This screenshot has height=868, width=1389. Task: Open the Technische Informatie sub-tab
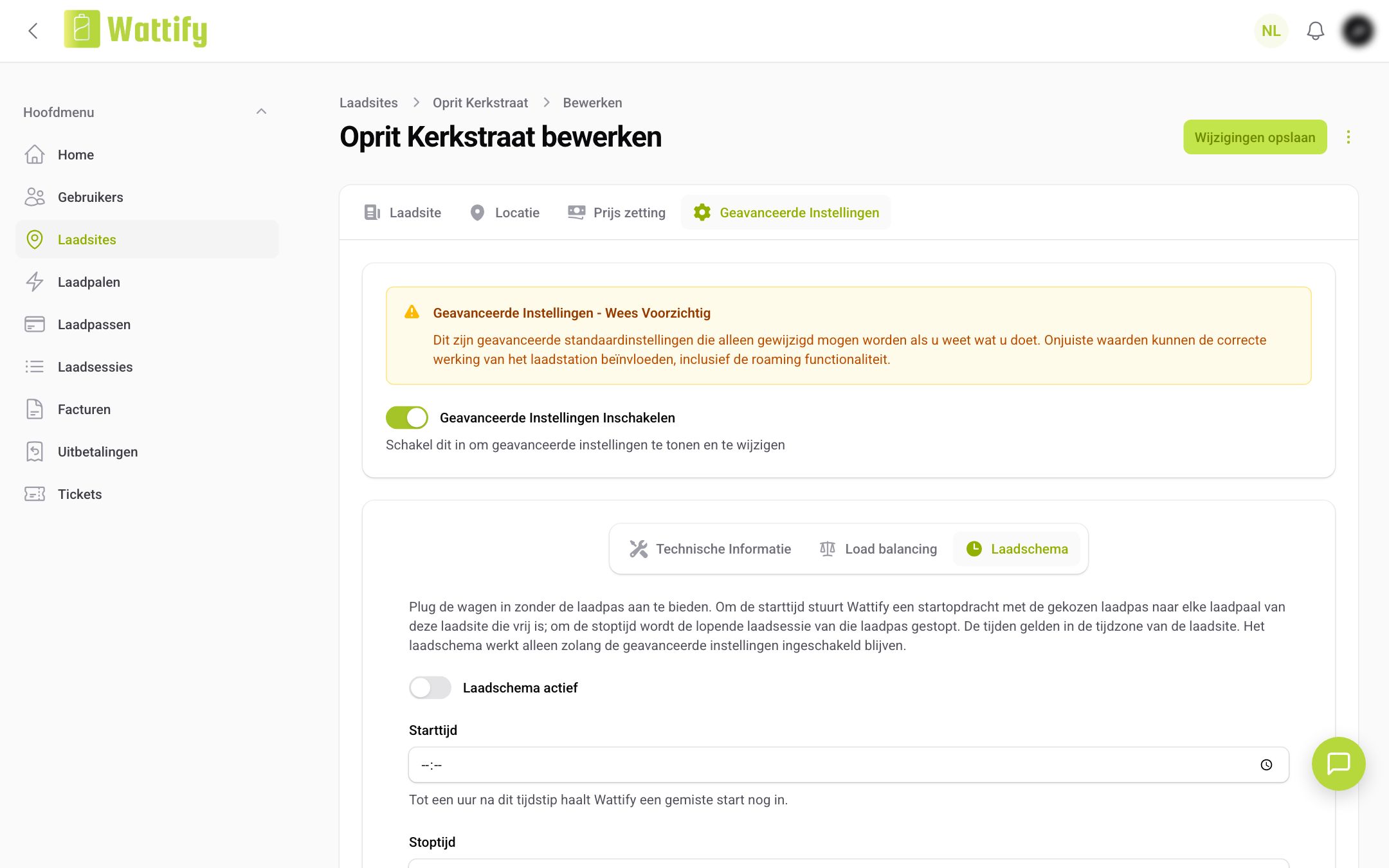pos(711,549)
